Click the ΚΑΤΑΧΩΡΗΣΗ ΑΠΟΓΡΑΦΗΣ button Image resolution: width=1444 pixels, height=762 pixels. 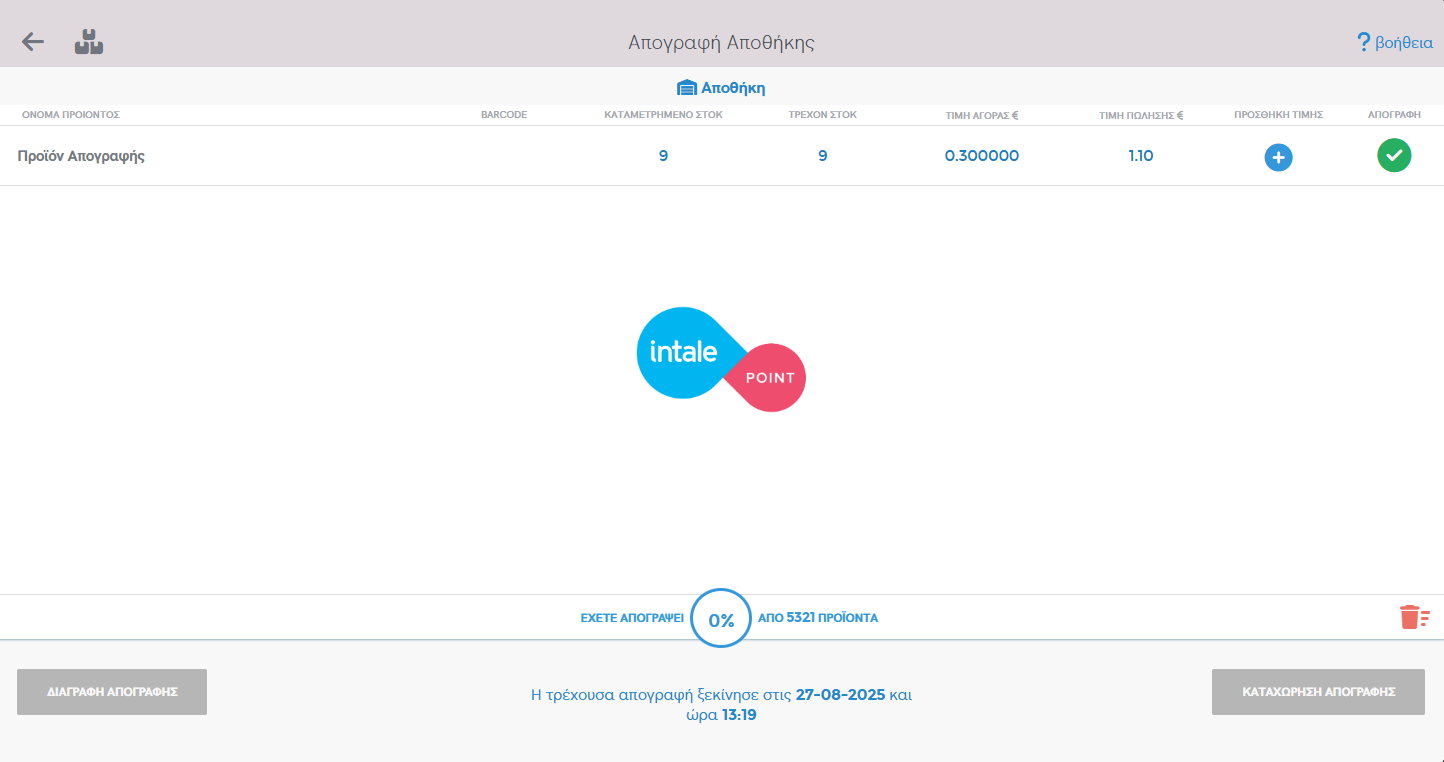coord(1318,692)
